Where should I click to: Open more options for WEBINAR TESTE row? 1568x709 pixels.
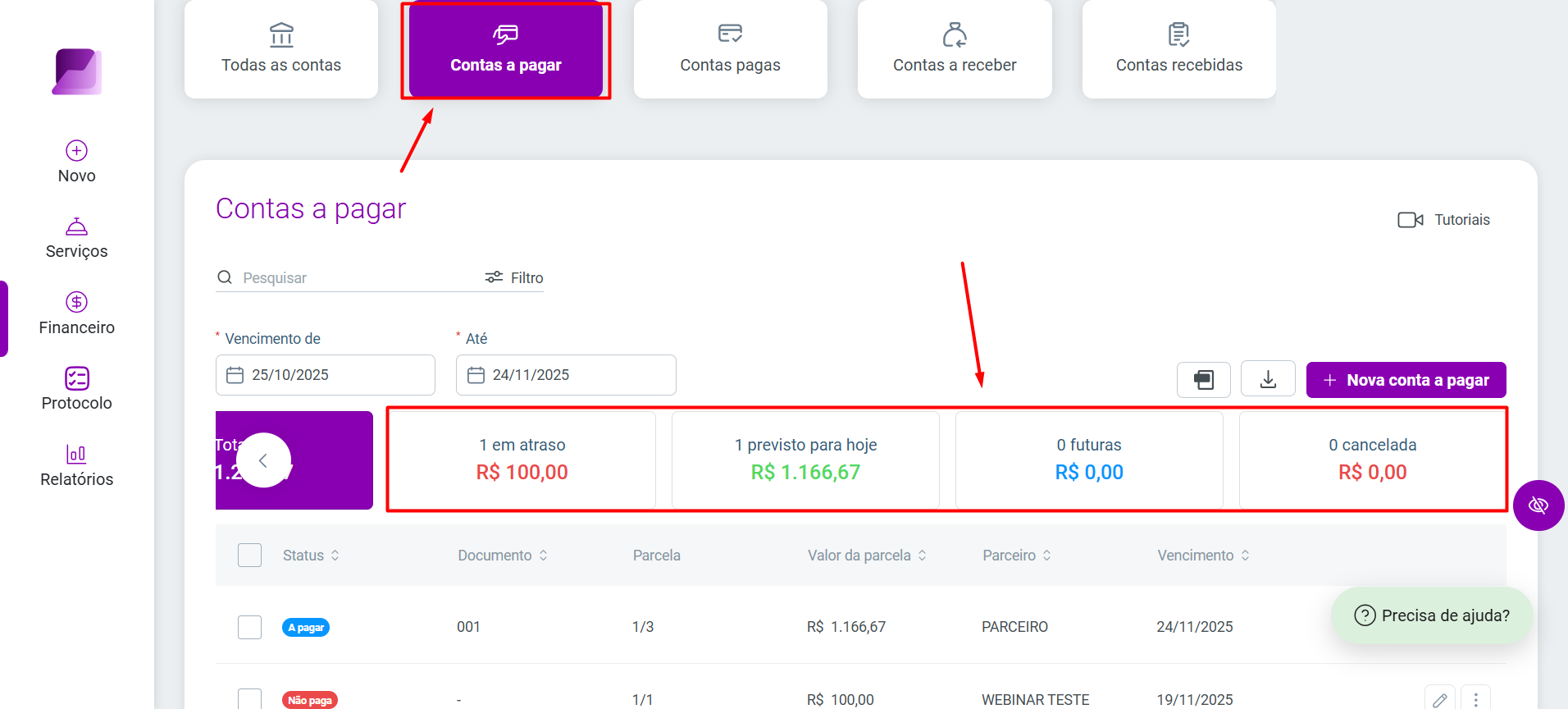click(1476, 699)
